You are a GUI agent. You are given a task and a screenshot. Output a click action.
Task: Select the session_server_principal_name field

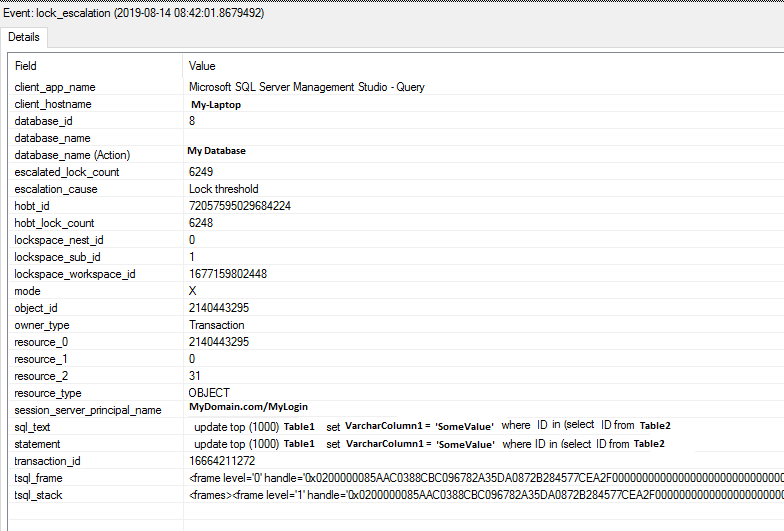(88, 410)
